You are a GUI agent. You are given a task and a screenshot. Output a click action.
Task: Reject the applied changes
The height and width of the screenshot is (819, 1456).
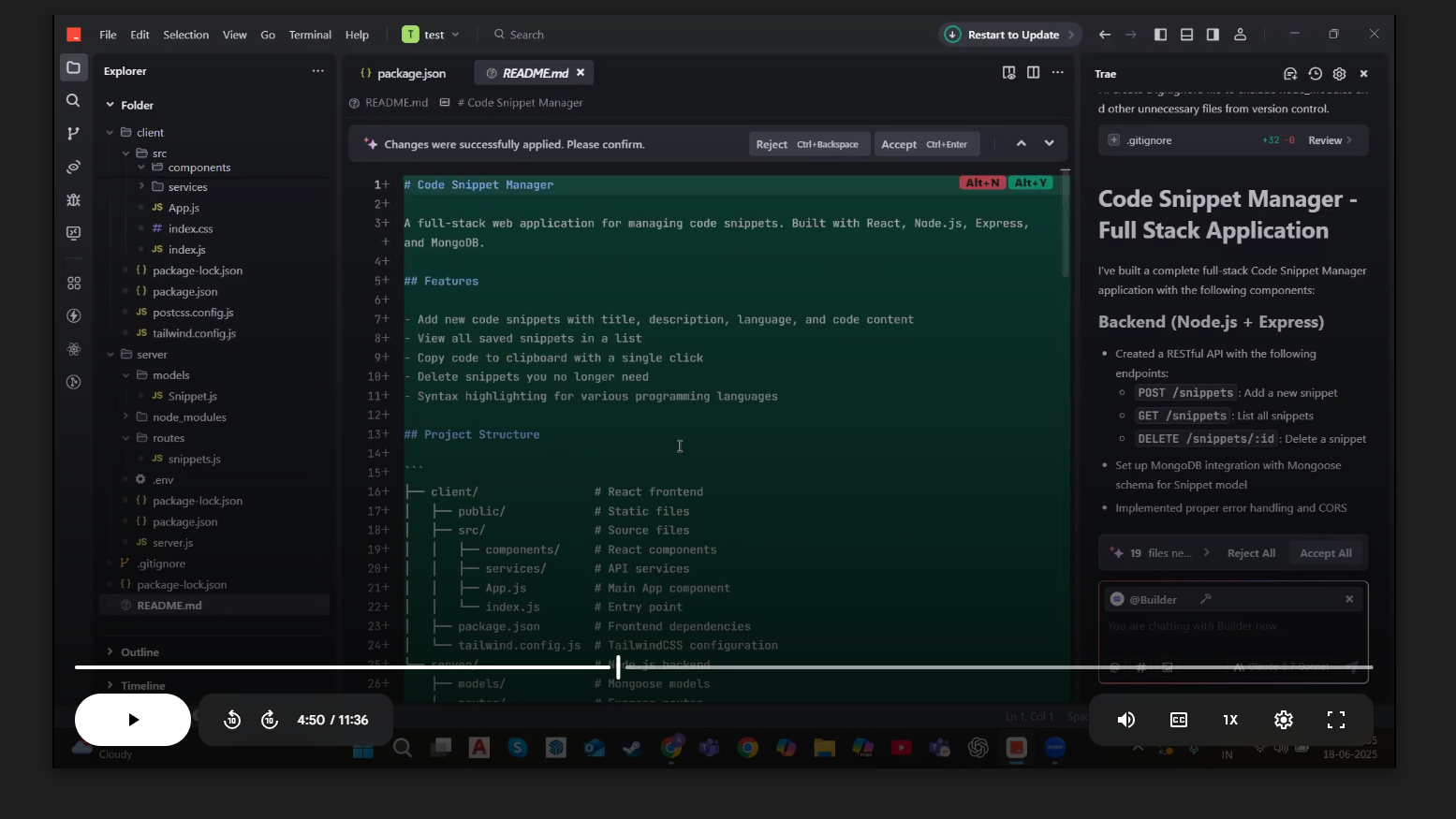click(808, 144)
